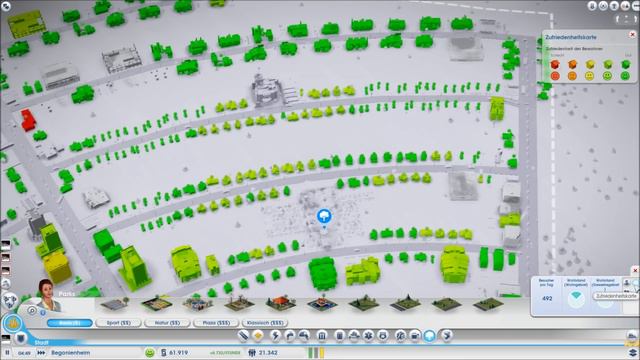Select the blue pool park thumbnail
The width and height of the screenshot is (640, 360).
322,304
